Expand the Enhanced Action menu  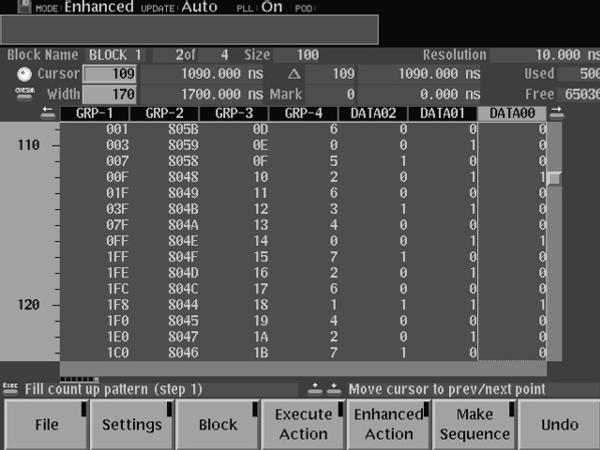click(388, 424)
